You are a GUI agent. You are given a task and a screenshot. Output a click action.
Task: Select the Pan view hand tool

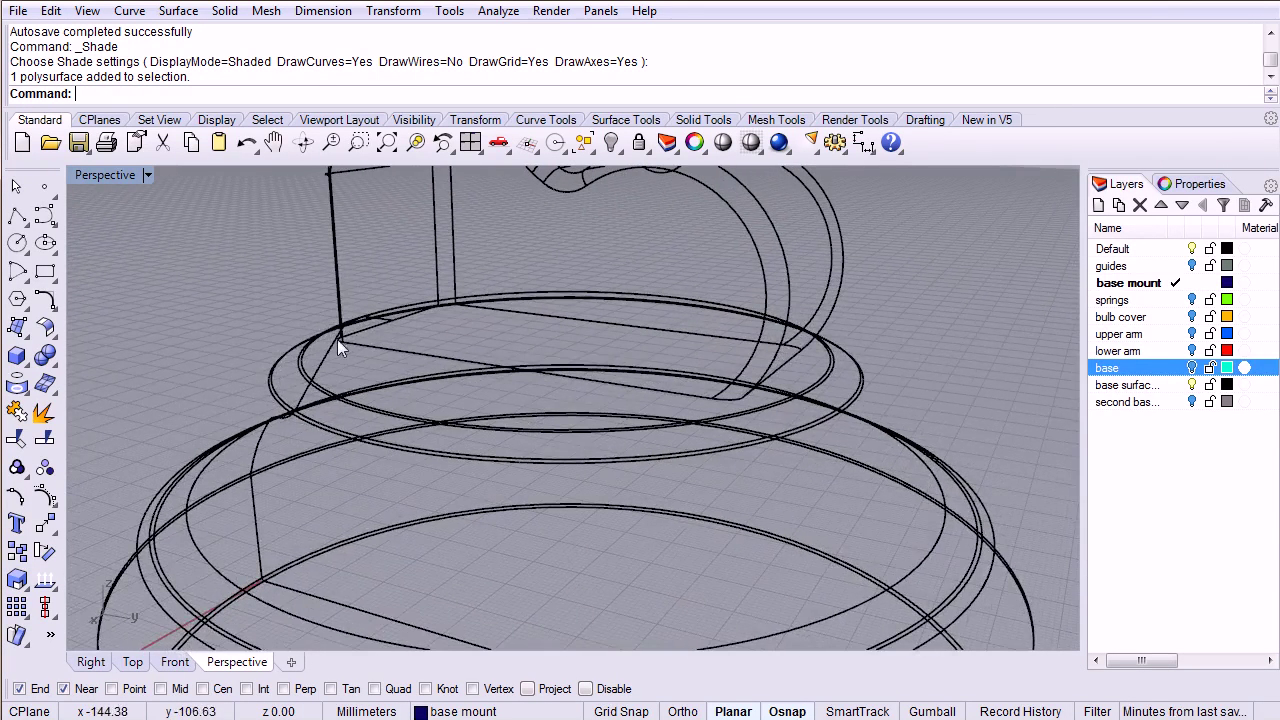click(x=274, y=143)
